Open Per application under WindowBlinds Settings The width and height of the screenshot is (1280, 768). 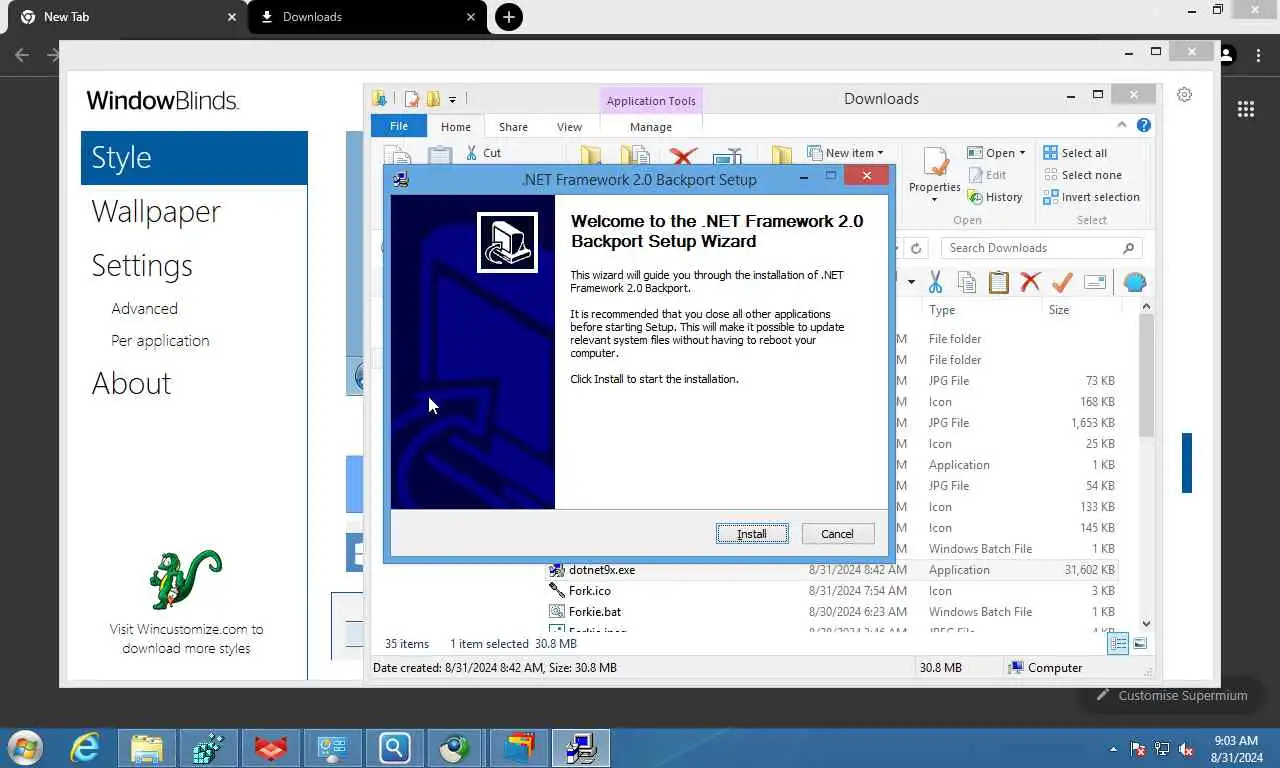point(160,341)
